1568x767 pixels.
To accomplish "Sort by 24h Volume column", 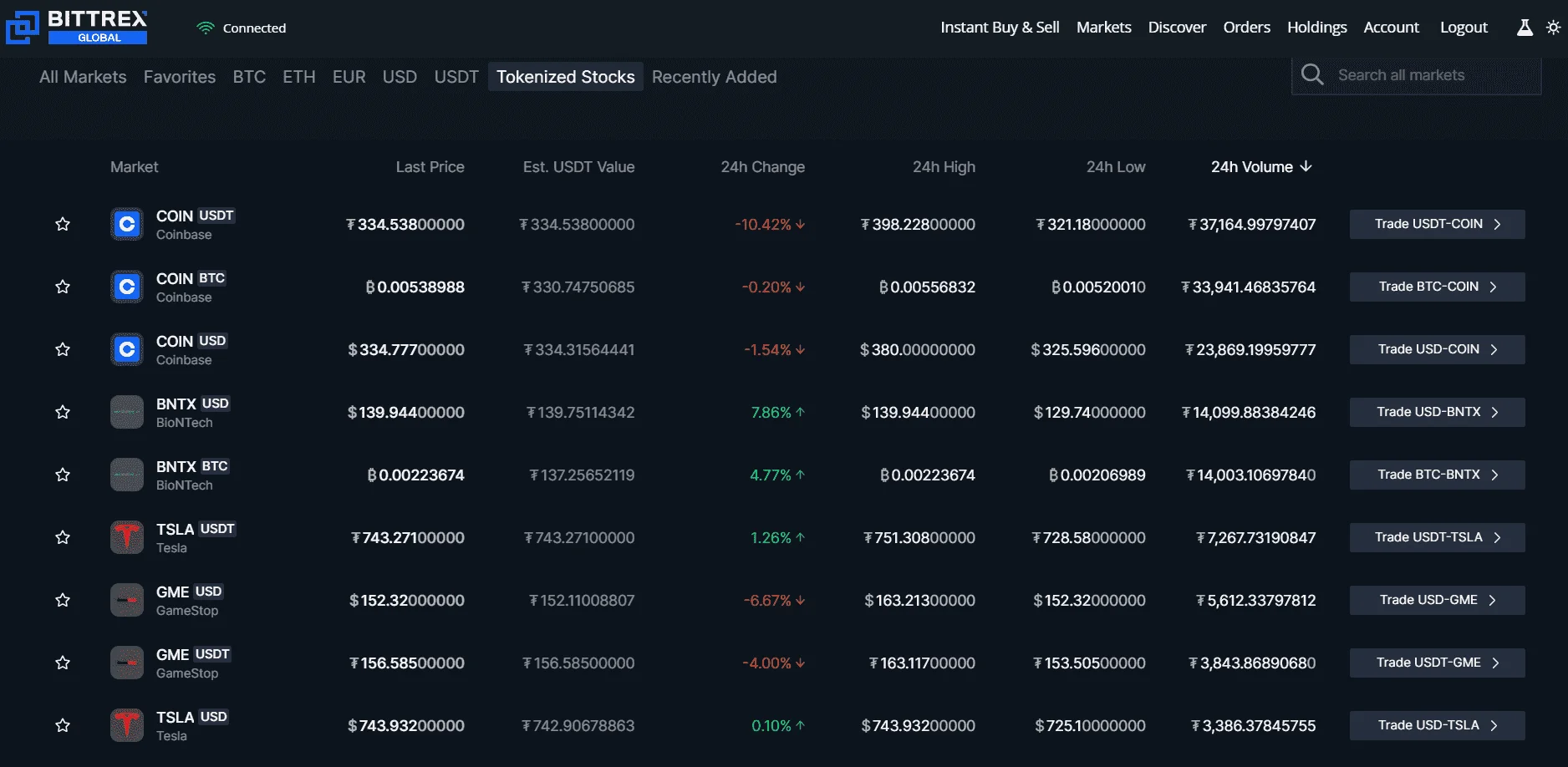I will click(x=1261, y=167).
